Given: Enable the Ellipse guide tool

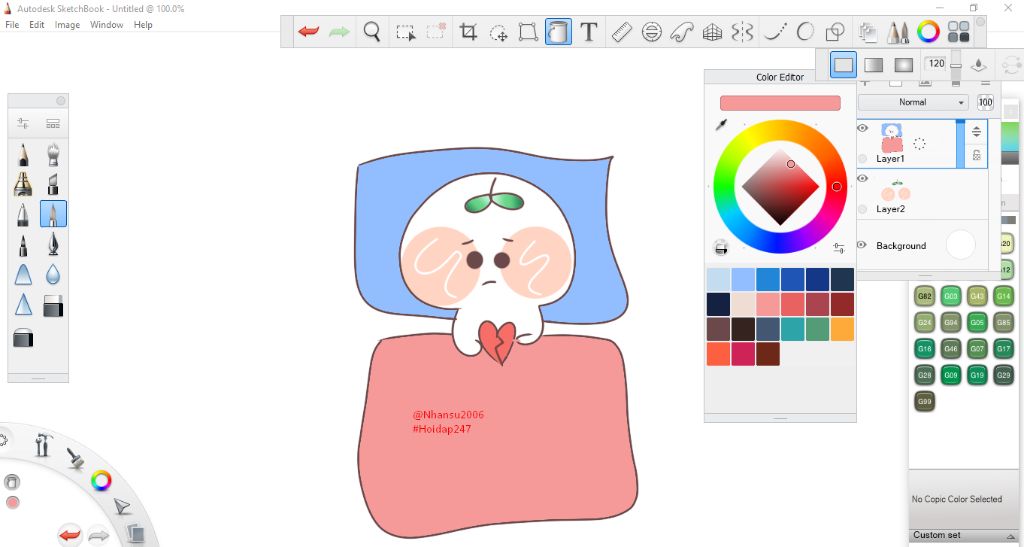Looking at the screenshot, I should [x=652, y=31].
